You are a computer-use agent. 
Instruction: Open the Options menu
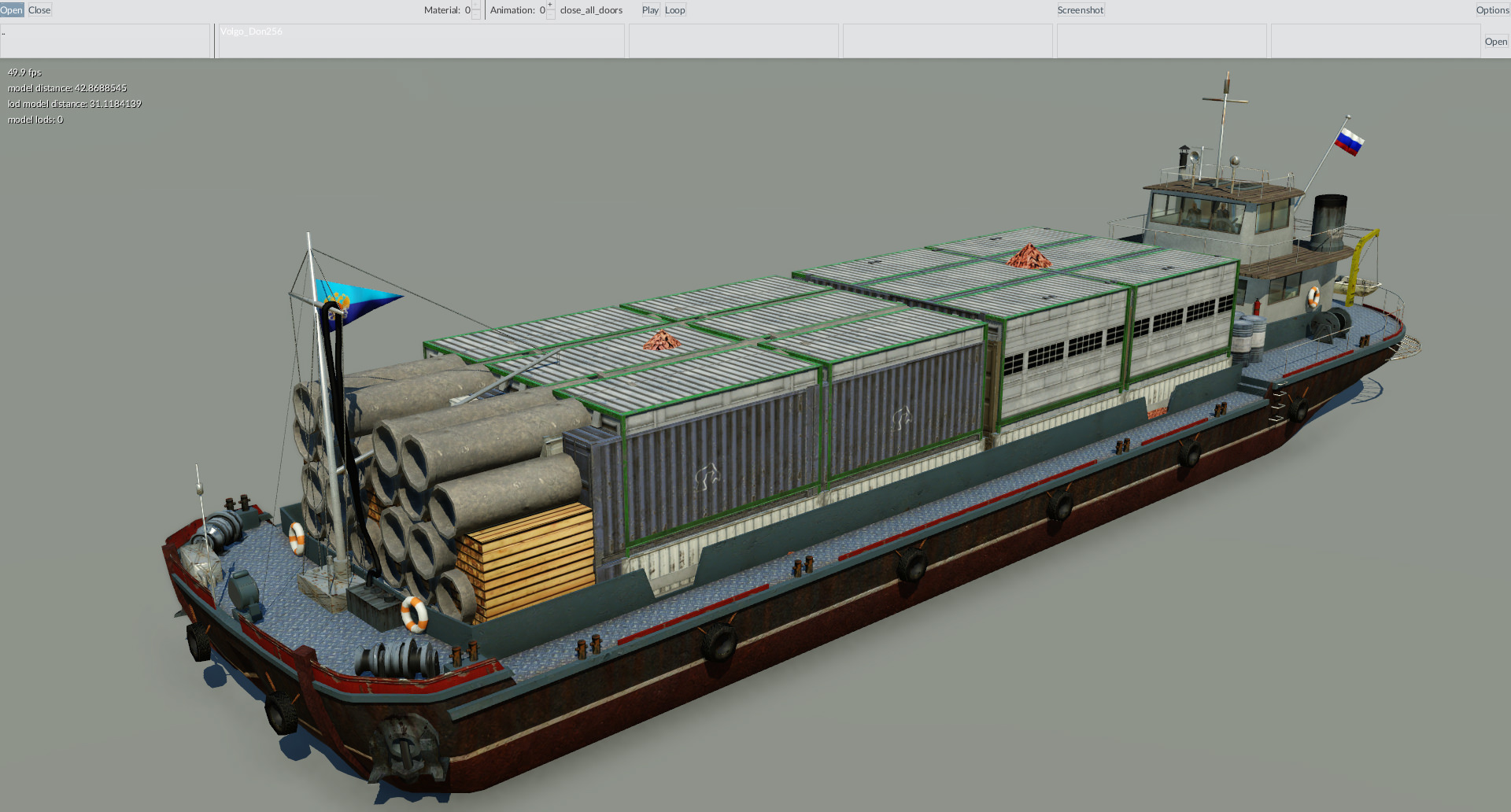[1492, 10]
